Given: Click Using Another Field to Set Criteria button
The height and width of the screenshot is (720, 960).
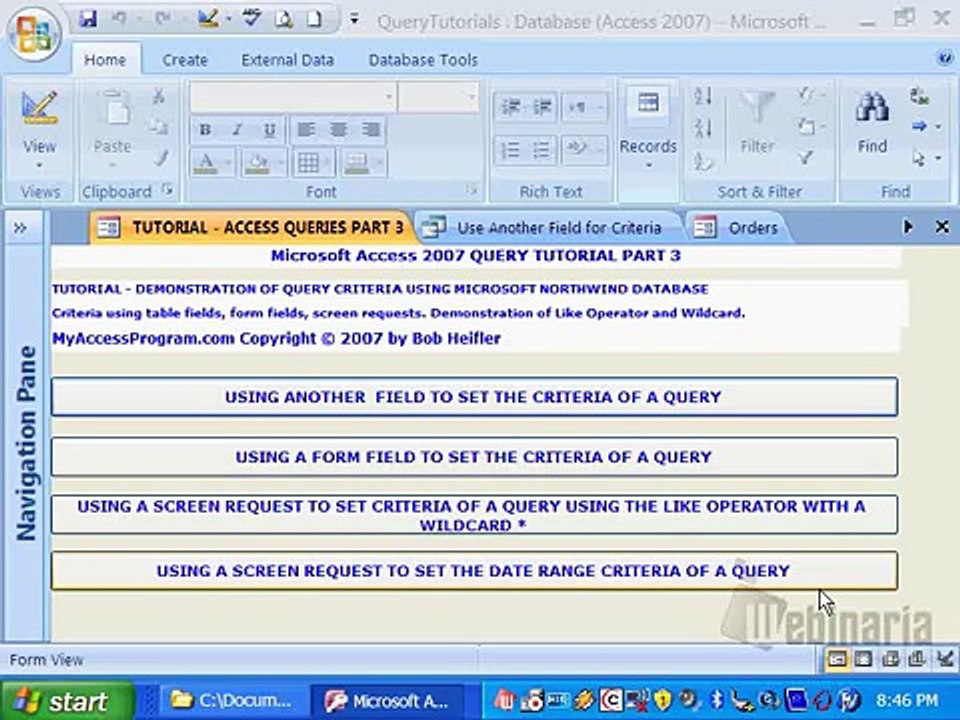Looking at the screenshot, I should point(474,397).
